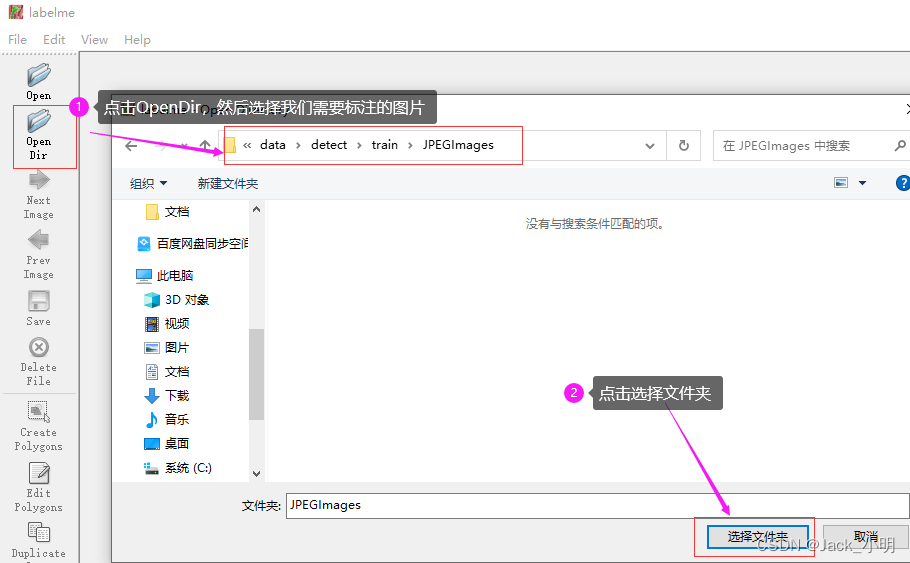Open the 组织 dropdown menu
Viewport: 910px width, 563px height.
149,183
